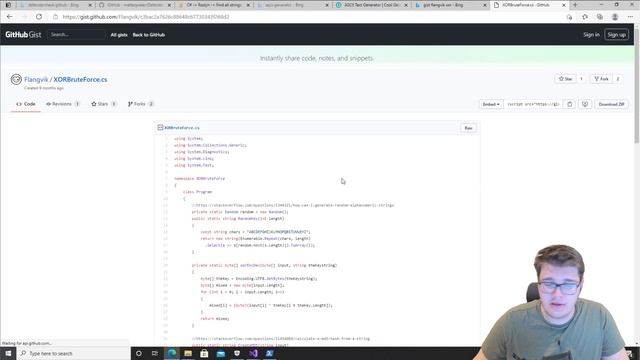Open Microsoft Store from the taskbar
Viewport: 640px width, 360px height.
click(x=204, y=353)
